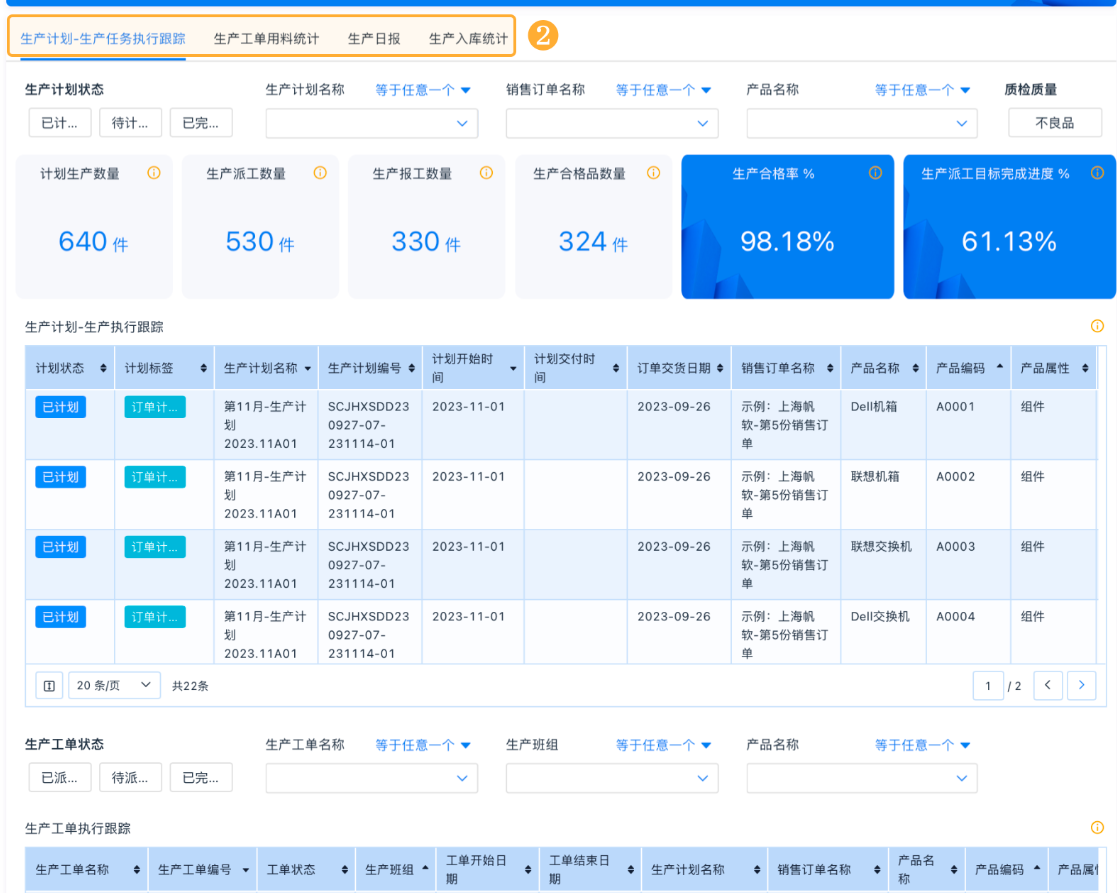Image resolution: width=1117 pixels, height=893 pixels.
Task: Toggle the 待派... work order status filter
Action: pyautogui.click(x=130, y=778)
